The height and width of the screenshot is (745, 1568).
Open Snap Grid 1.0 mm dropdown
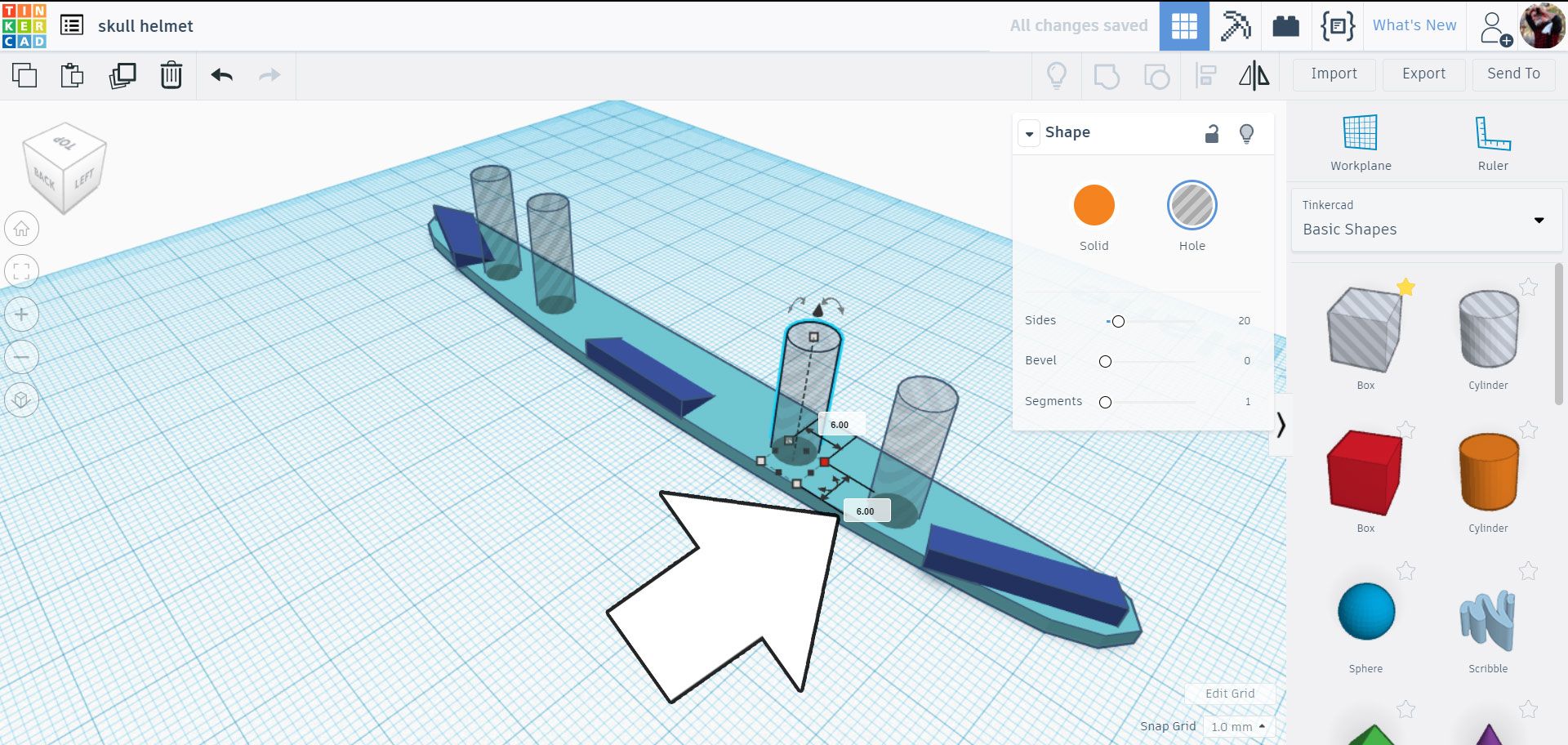1238,726
